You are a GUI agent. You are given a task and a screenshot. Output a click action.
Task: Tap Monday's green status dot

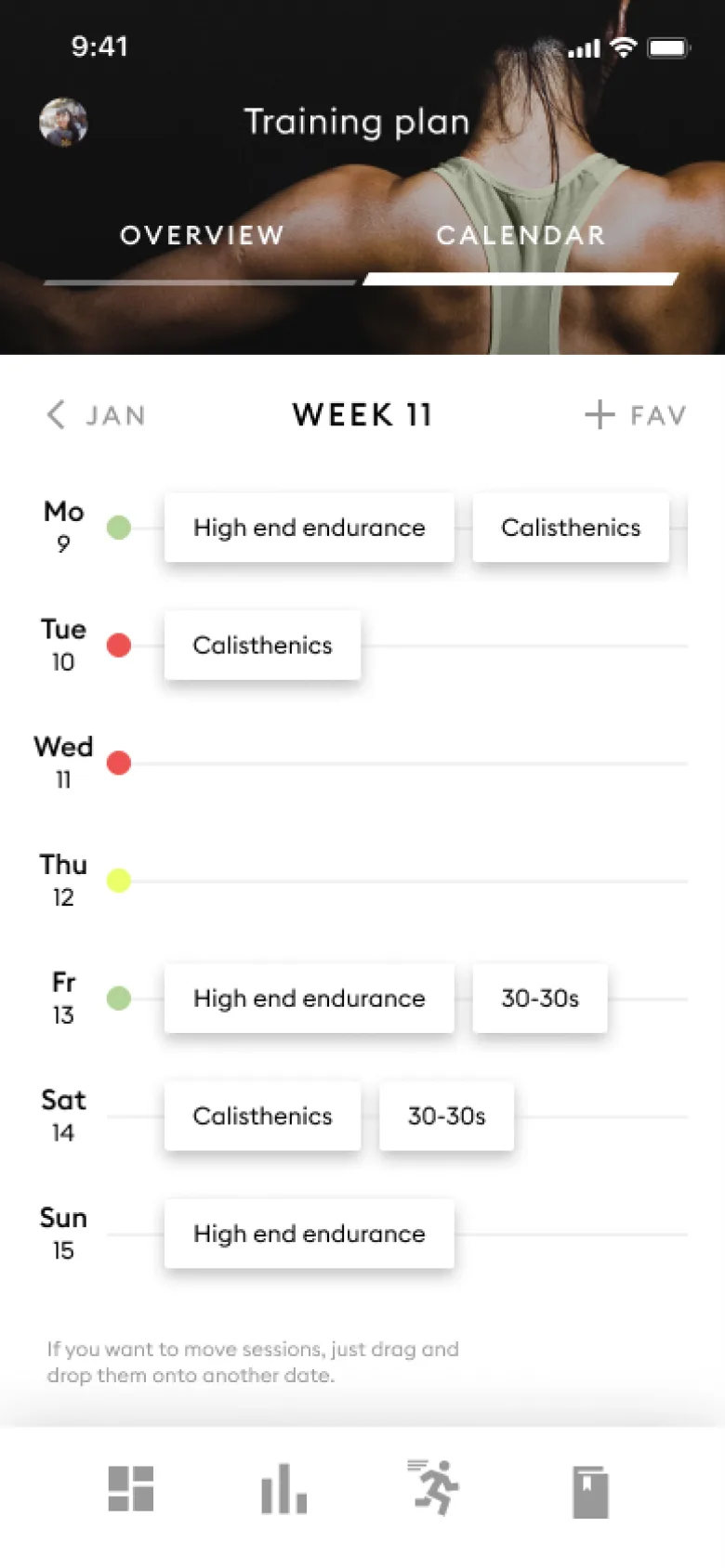[119, 528]
